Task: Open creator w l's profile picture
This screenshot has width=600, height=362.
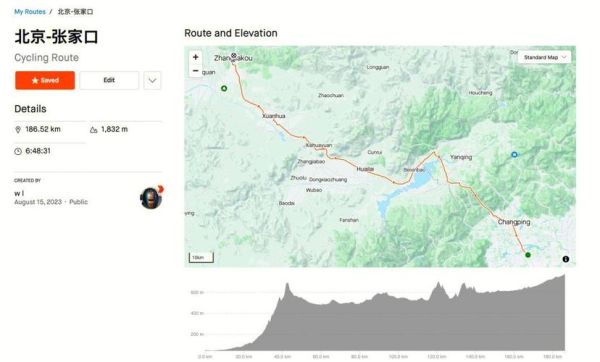Action: [151, 198]
